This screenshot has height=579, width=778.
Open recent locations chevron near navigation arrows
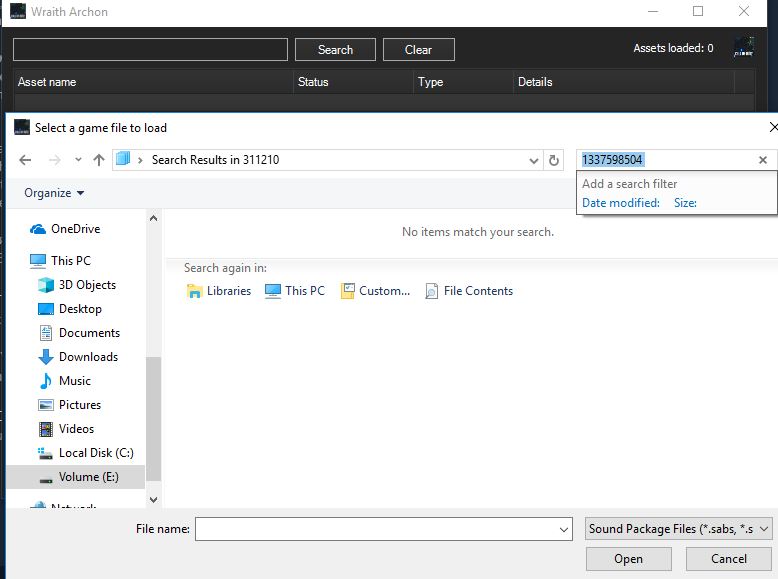pyautogui.click(x=78, y=160)
